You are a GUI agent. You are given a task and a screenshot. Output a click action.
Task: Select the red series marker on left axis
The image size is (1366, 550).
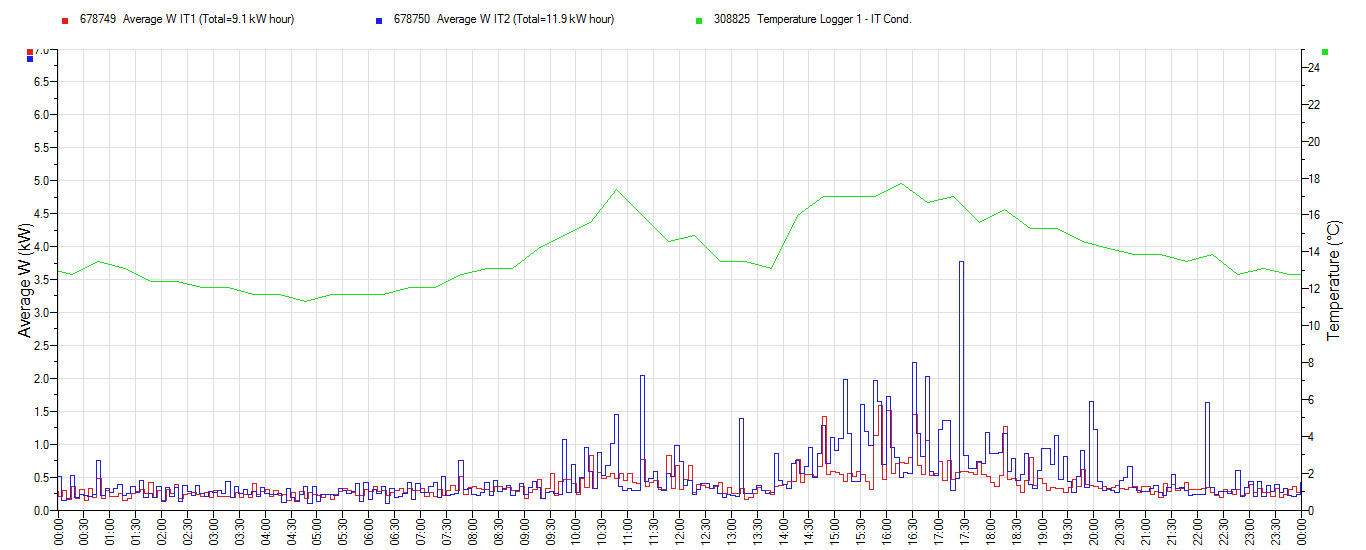pyautogui.click(x=30, y=51)
